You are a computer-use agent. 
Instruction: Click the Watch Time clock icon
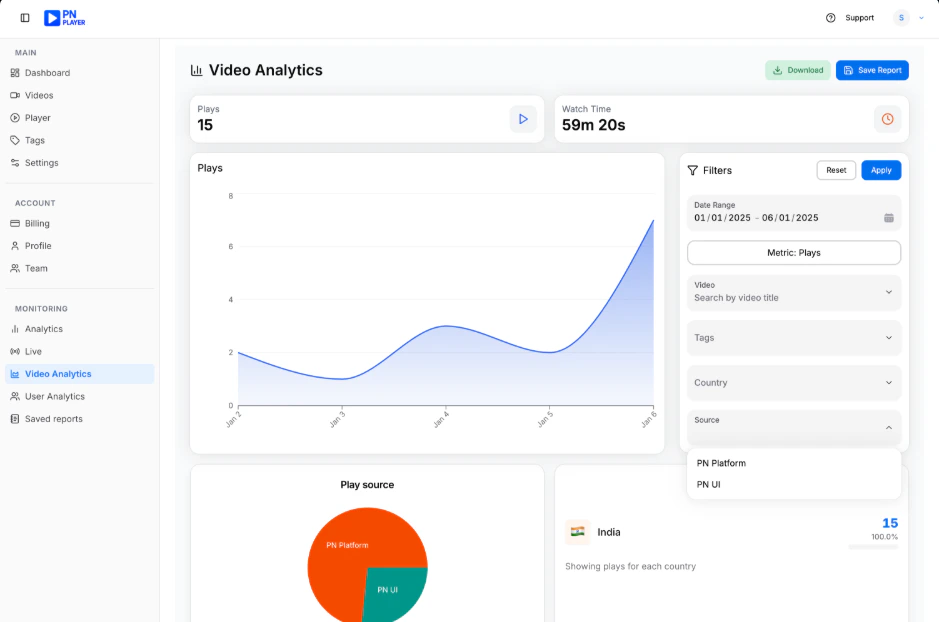(887, 119)
